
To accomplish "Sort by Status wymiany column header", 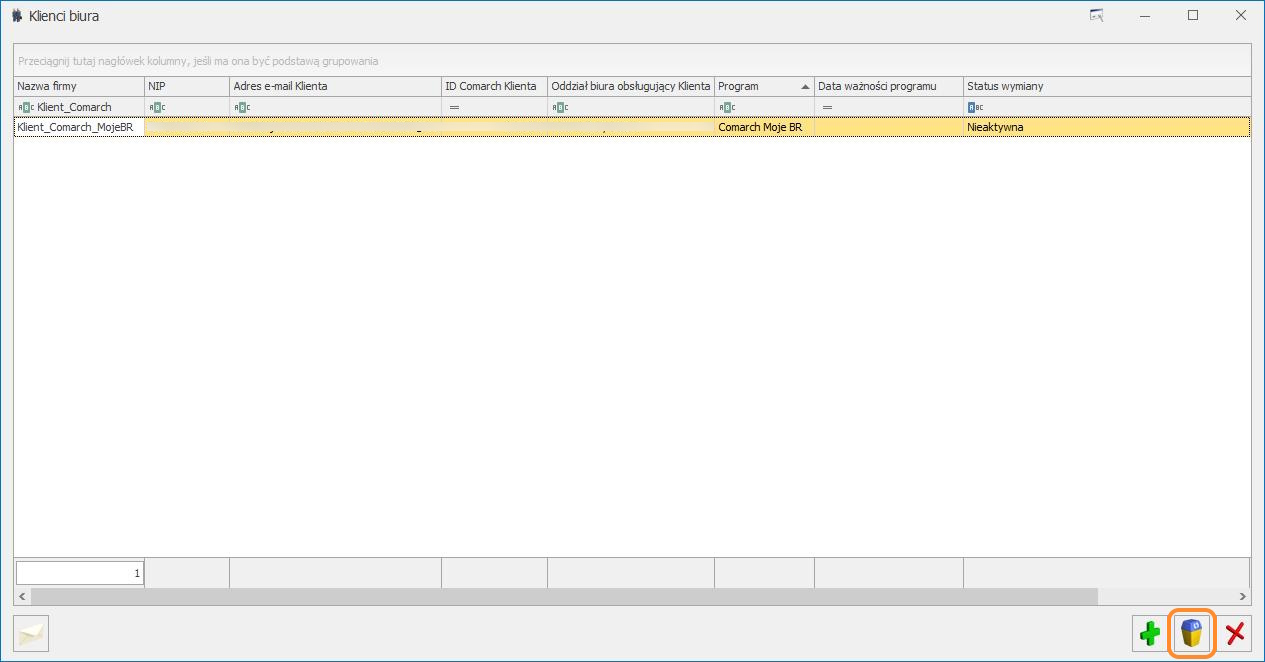I will (x=1107, y=87).
